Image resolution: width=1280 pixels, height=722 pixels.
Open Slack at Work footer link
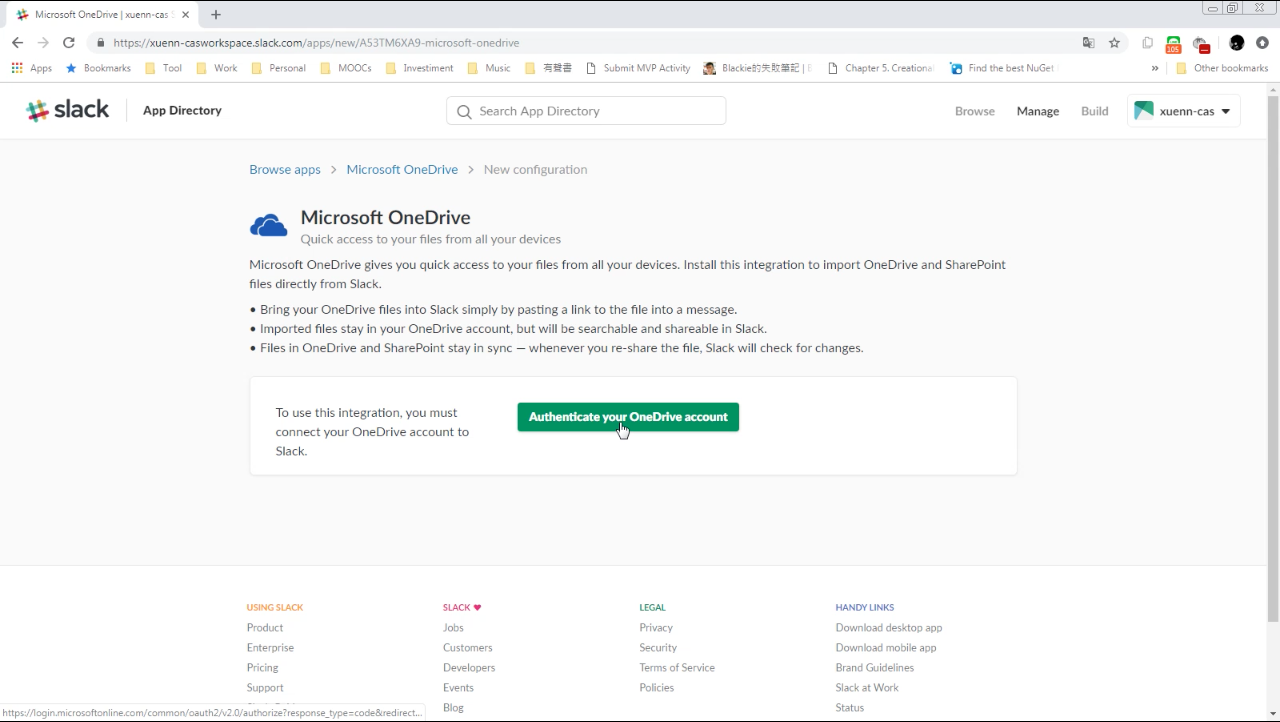click(x=867, y=687)
